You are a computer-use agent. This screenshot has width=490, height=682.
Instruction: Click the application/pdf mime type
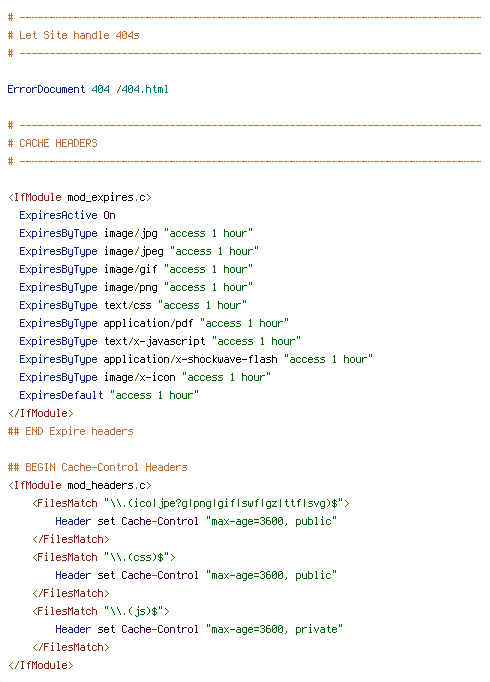click(x=148, y=324)
